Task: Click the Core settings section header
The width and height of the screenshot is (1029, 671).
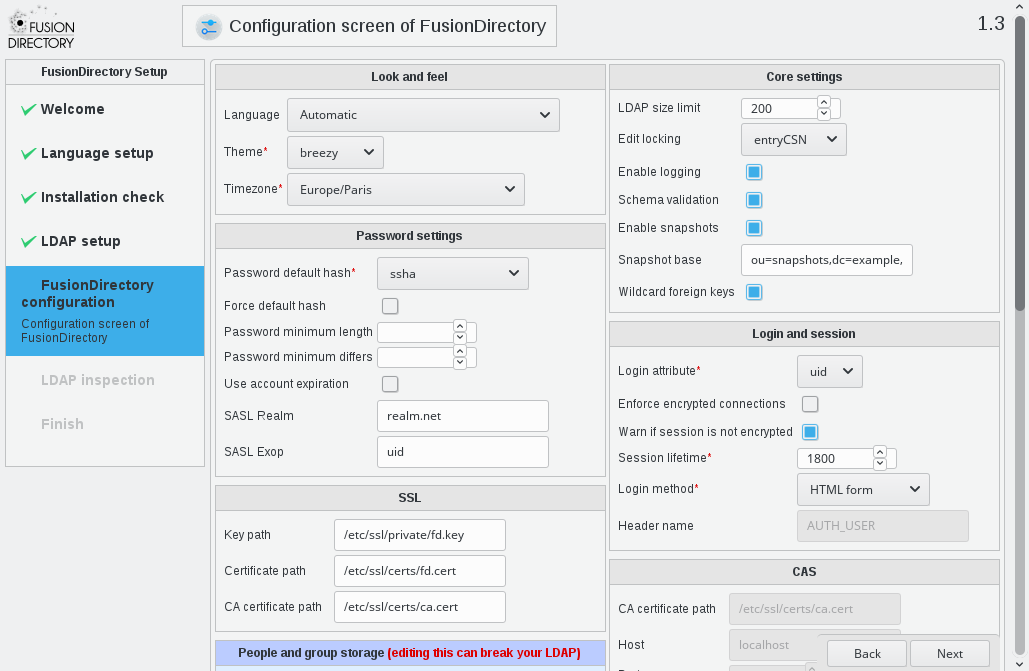Action: pos(804,77)
